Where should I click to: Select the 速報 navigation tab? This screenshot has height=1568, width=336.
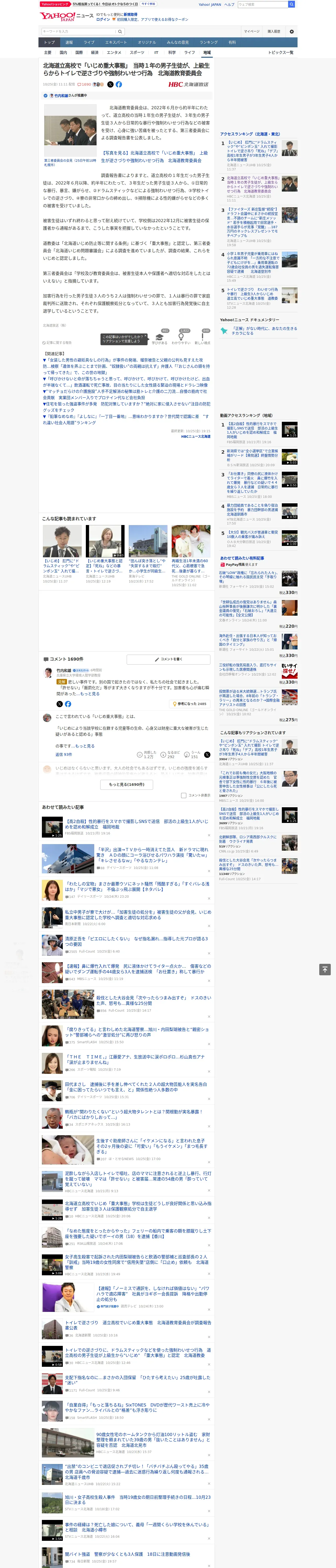pos(69,43)
